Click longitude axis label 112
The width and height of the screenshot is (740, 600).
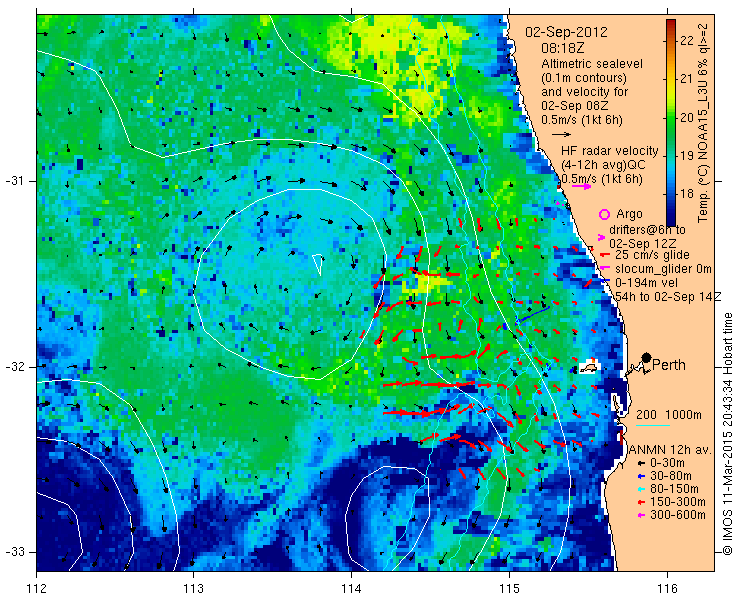pos(36,589)
